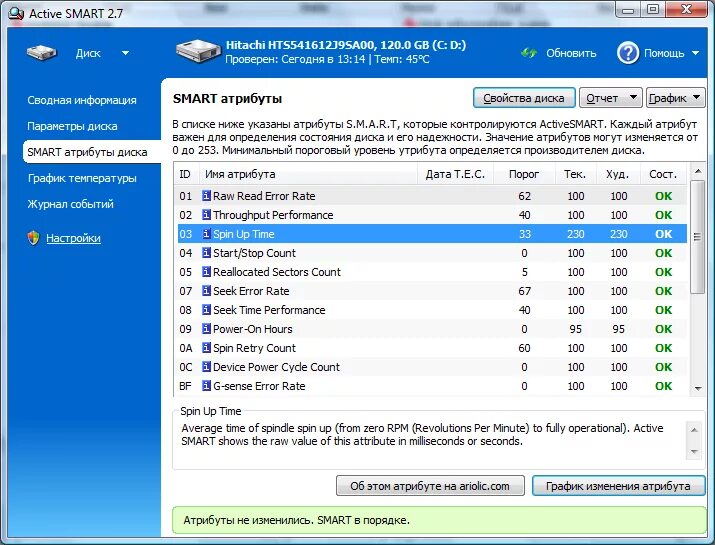Click info icon next to Seek Error Rate

pos(206,291)
